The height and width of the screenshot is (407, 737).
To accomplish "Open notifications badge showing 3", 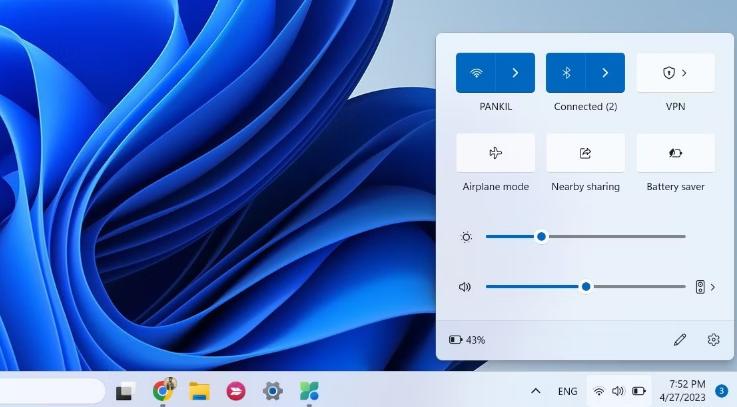I will (721, 391).
